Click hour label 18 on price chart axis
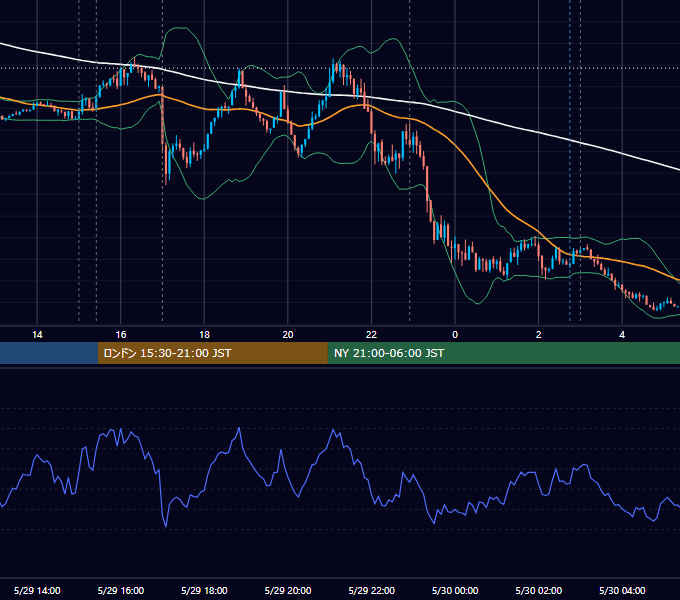 coord(204,335)
